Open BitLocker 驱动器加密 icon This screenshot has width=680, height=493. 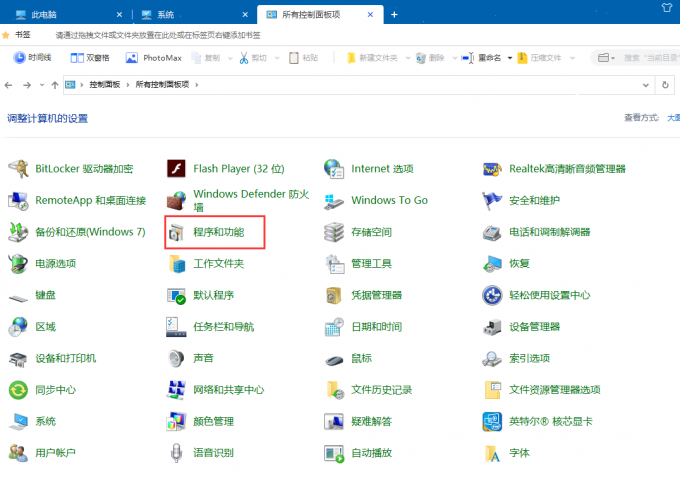(18, 169)
